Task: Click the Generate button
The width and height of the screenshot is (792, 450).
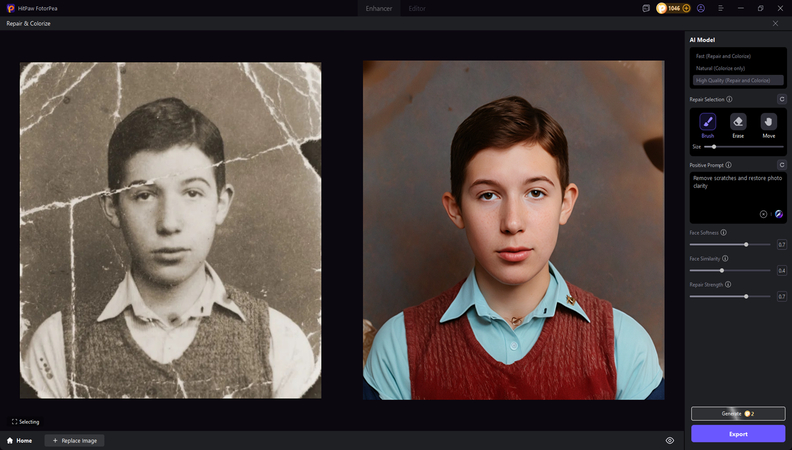Action: pos(738,413)
